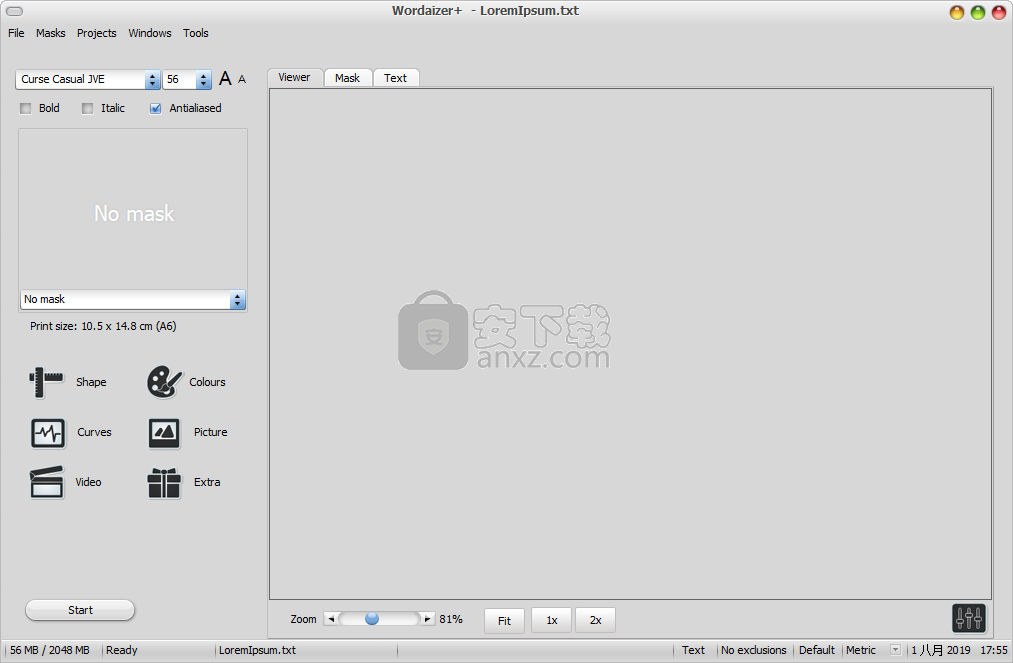1013x663 pixels.
Task: Click the Zoom slider handle
Action: (371, 619)
